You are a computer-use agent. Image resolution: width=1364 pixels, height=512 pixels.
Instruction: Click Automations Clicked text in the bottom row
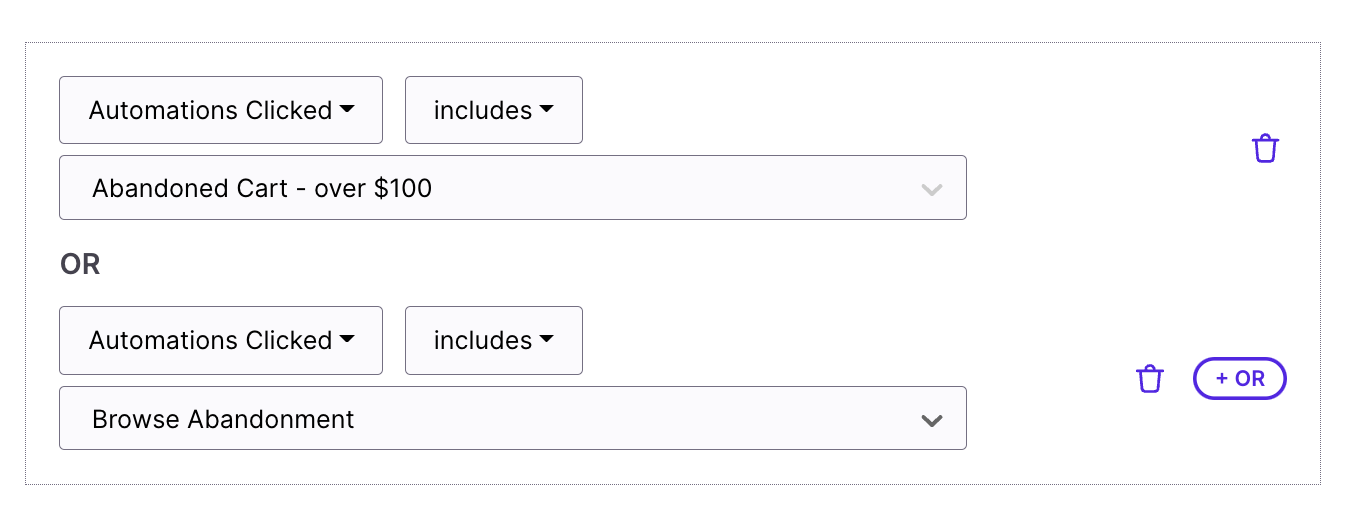(x=211, y=340)
